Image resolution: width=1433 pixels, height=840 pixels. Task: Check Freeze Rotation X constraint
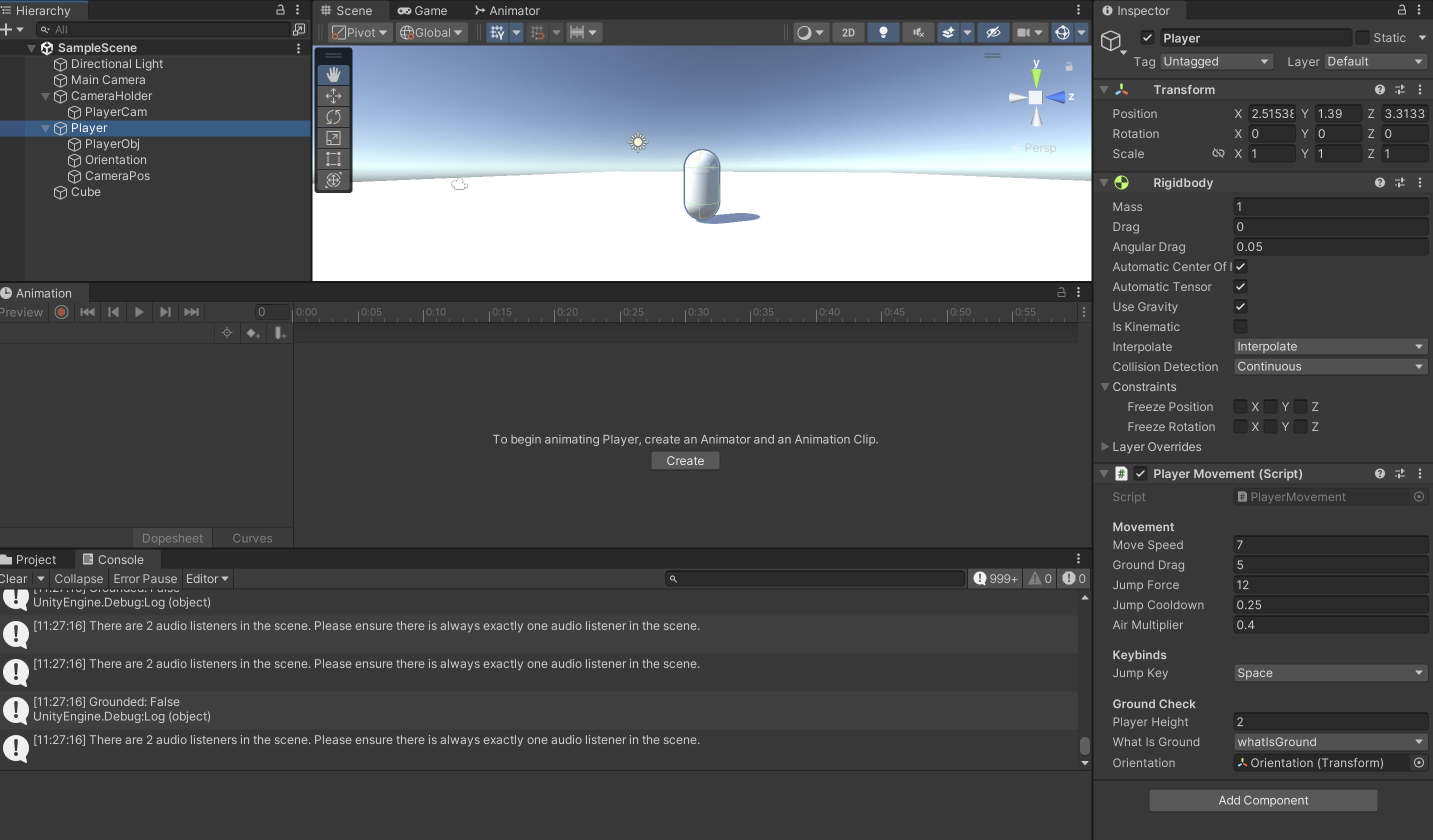tap(1241, 426)
